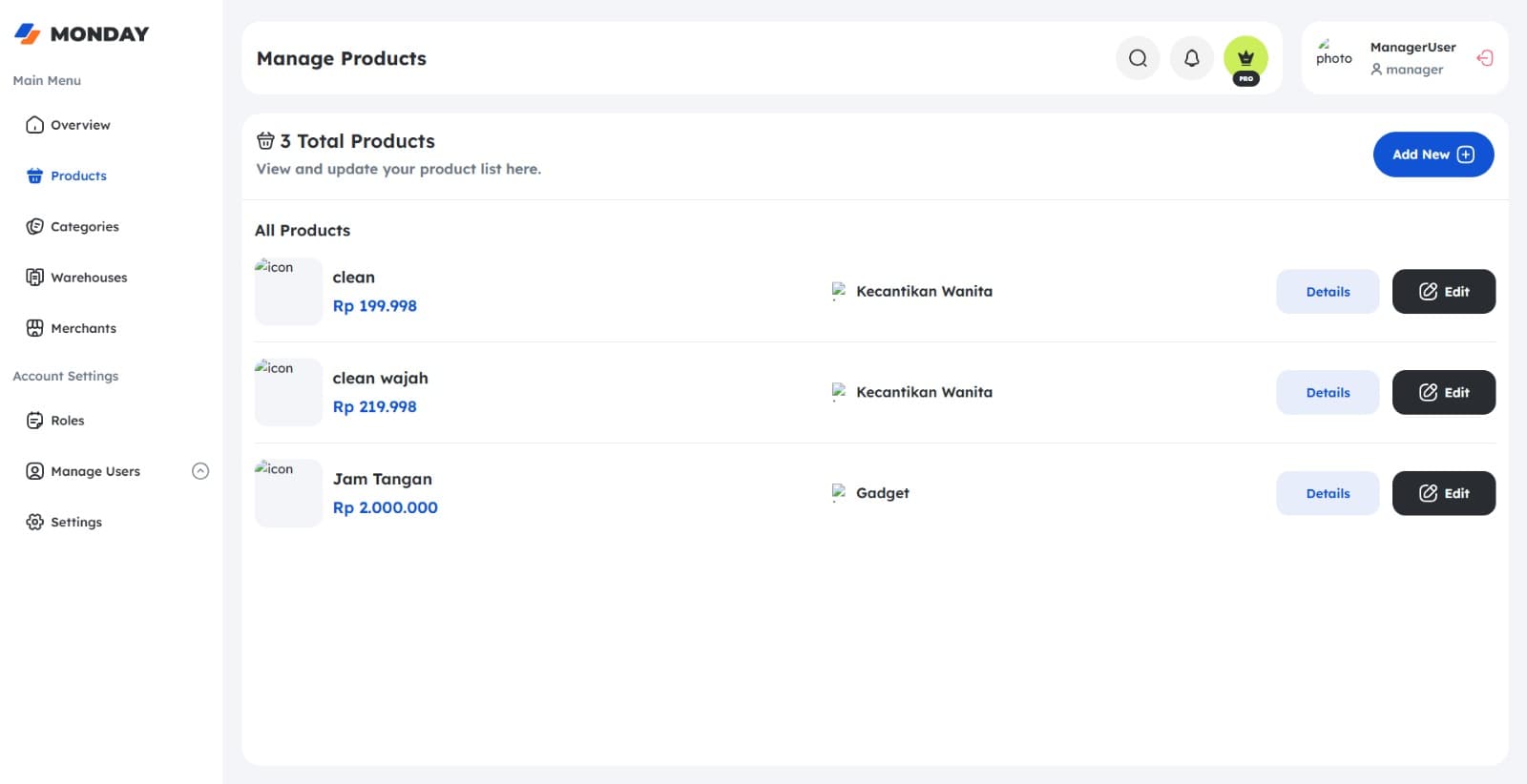Click the Add New button
This screenshot has width=1527, height=784.
[1433, 155]
